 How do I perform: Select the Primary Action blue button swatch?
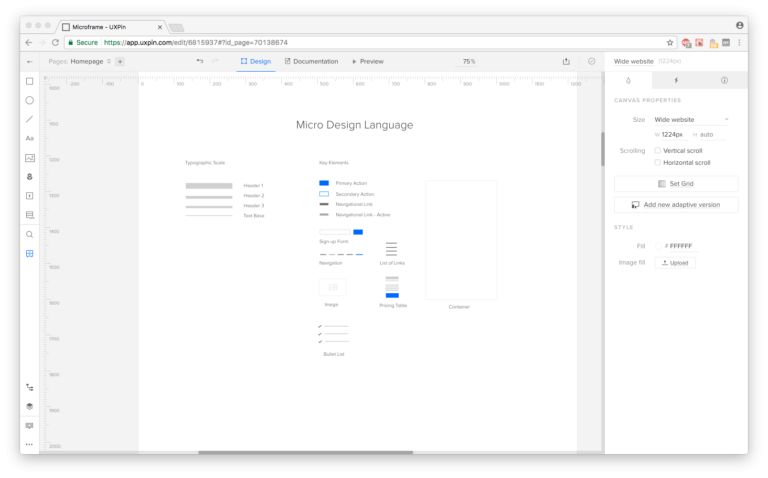(x=324, y=183)
